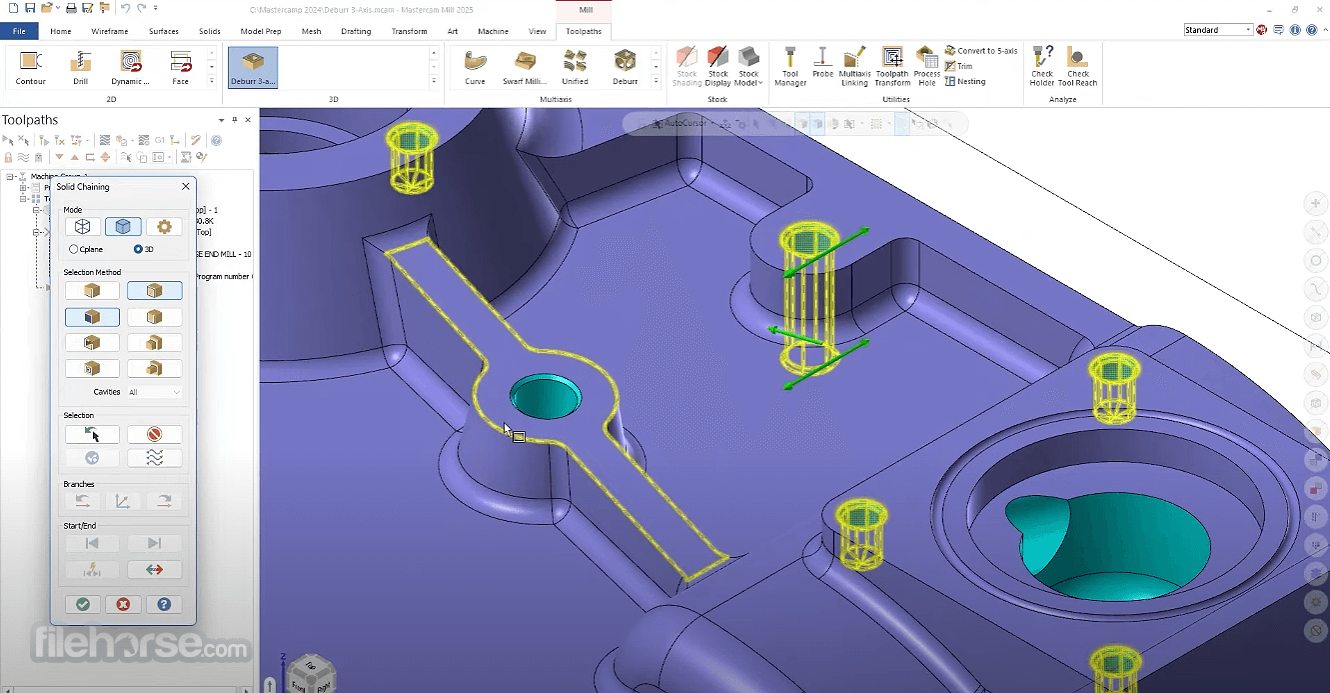Run Check Tool Reach analysis
This screenshot has width=1330, height=693.
[1078, 67]
